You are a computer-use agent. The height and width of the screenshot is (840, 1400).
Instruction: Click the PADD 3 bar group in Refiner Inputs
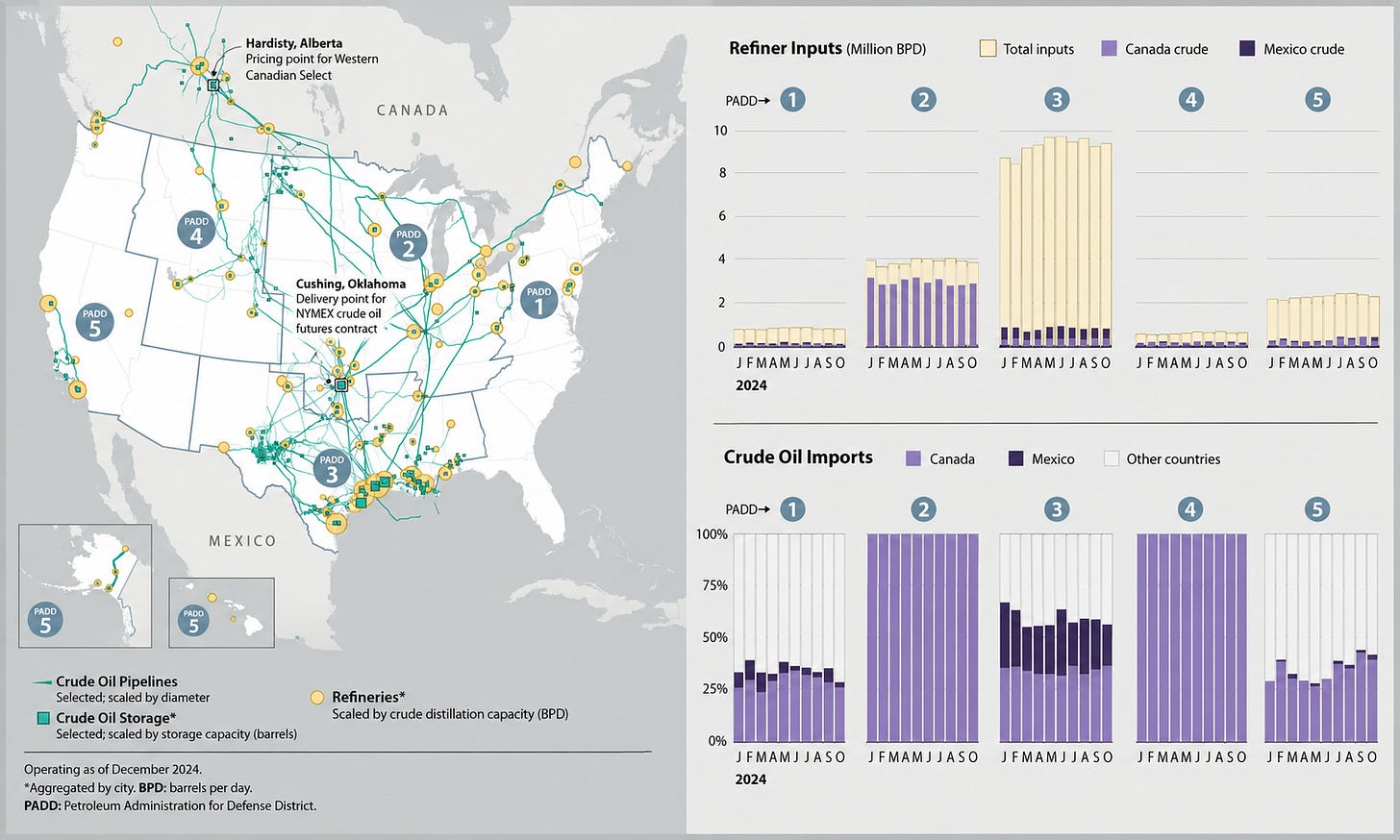1056,241
